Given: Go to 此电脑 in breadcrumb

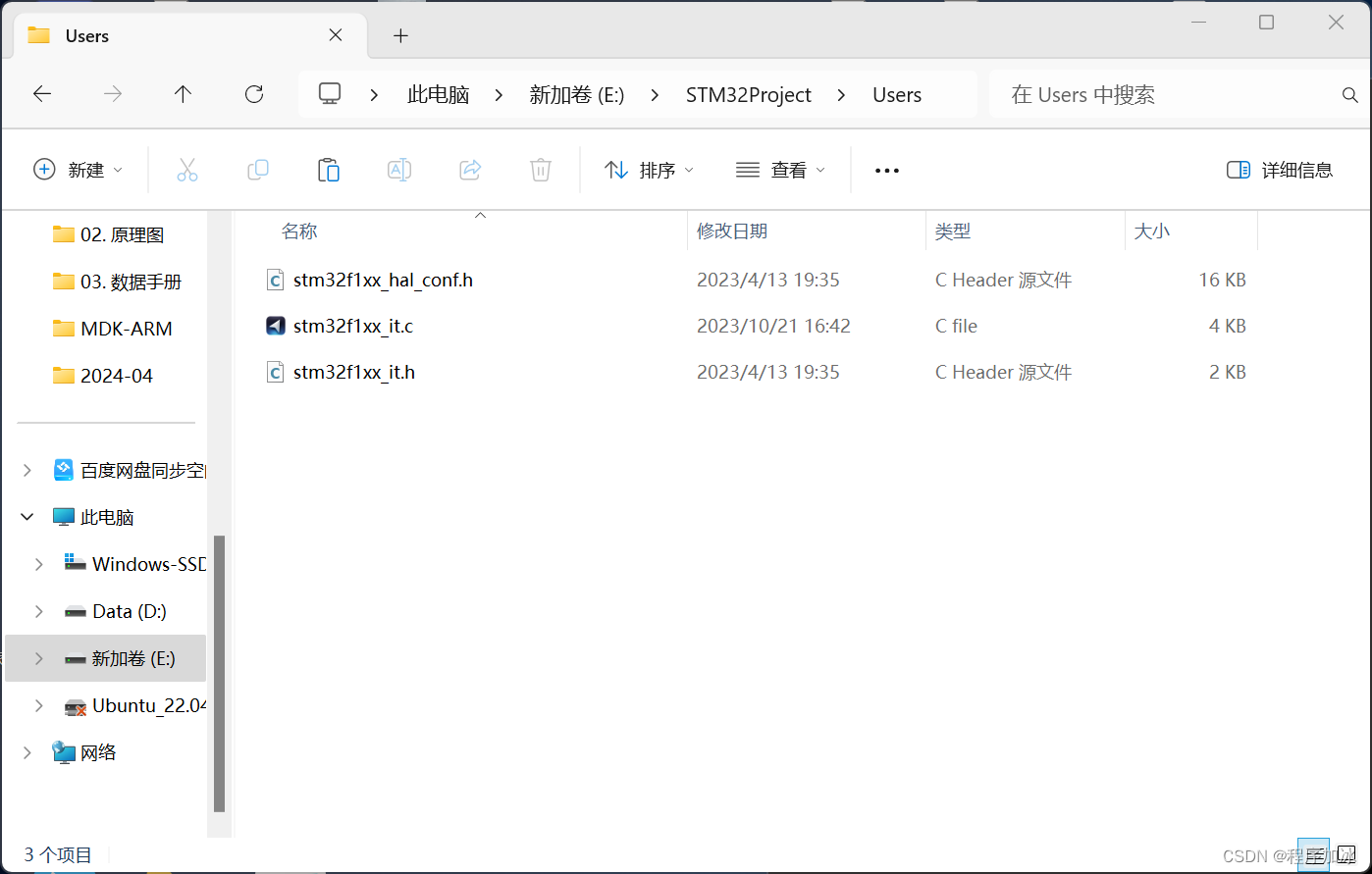Looking at the screenshot, I should tap(439, 95).
